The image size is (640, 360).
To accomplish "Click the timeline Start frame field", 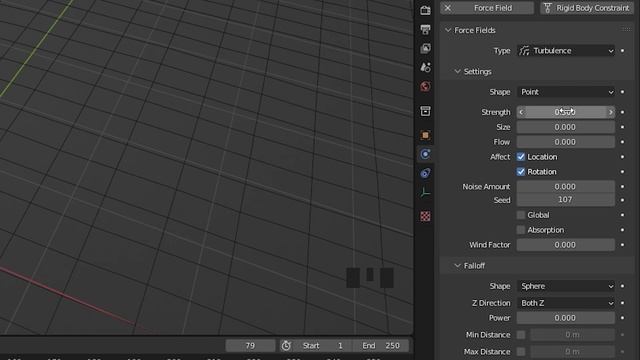I will coord(322,346).
